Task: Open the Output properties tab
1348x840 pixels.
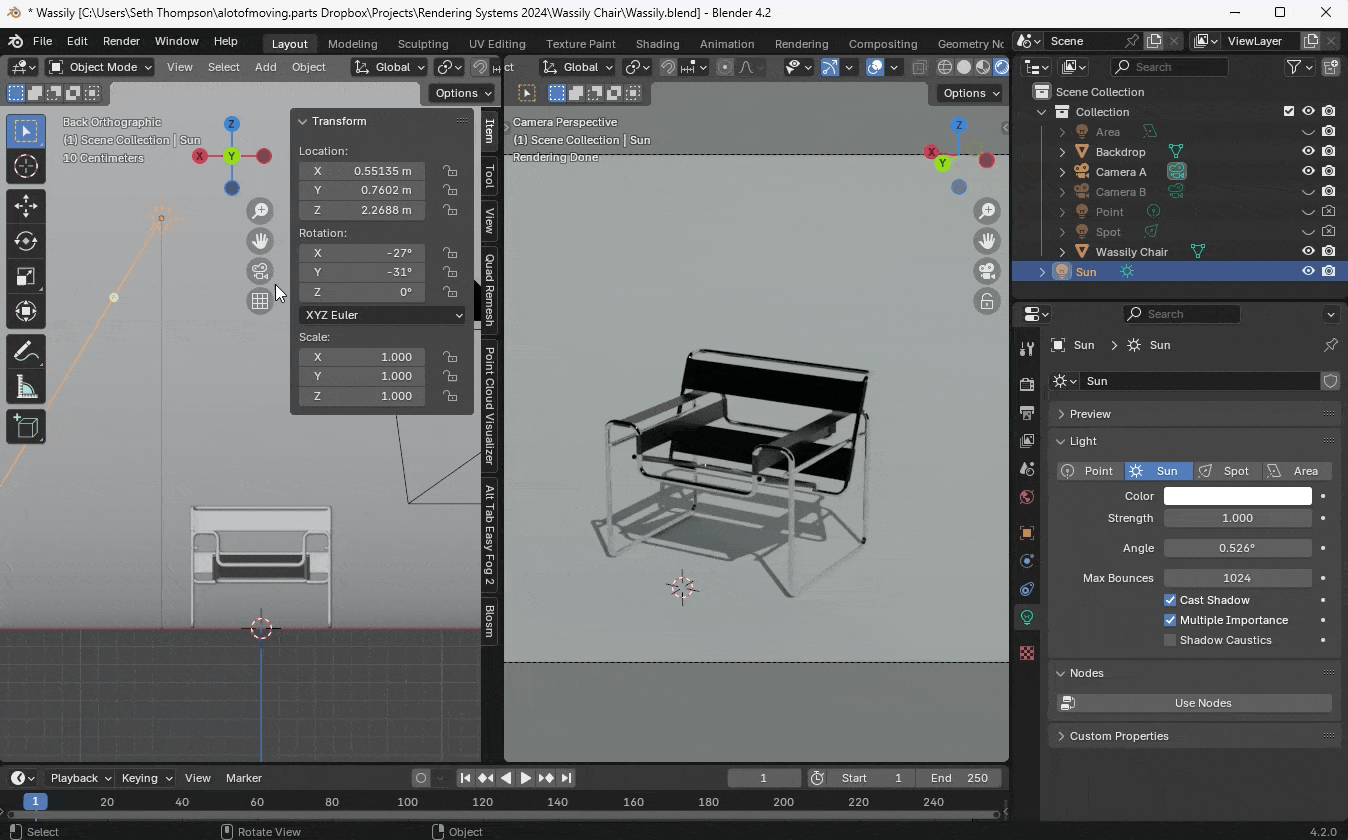Action: pos(1026,412)
